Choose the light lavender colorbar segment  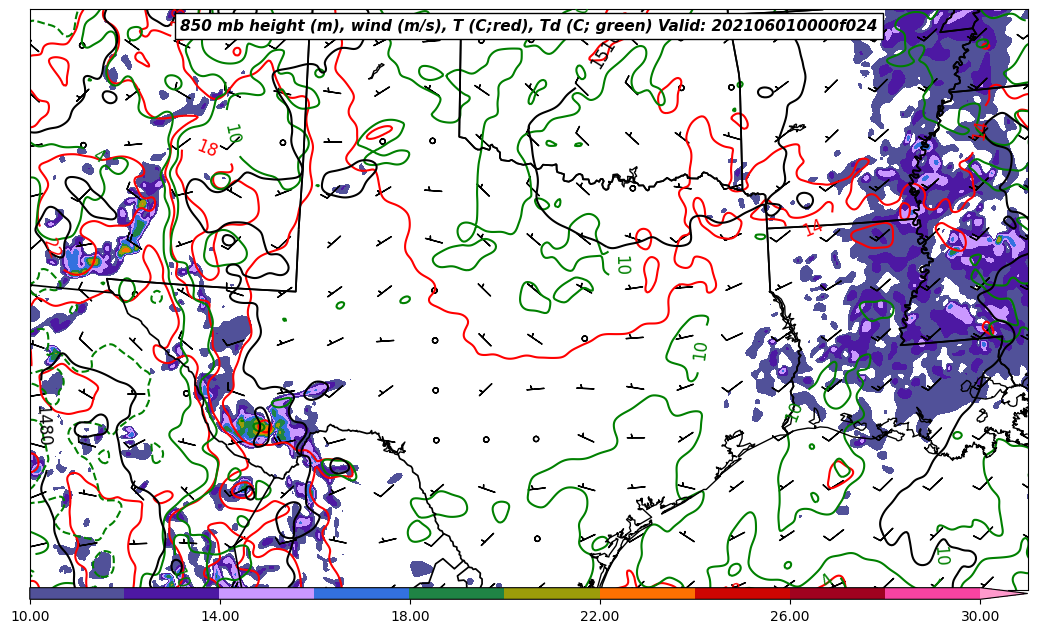coord(266,593)
